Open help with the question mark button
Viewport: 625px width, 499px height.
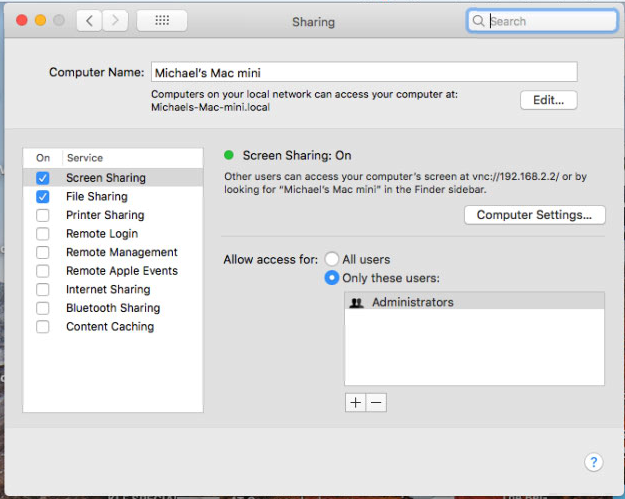(x=594, y=462)
